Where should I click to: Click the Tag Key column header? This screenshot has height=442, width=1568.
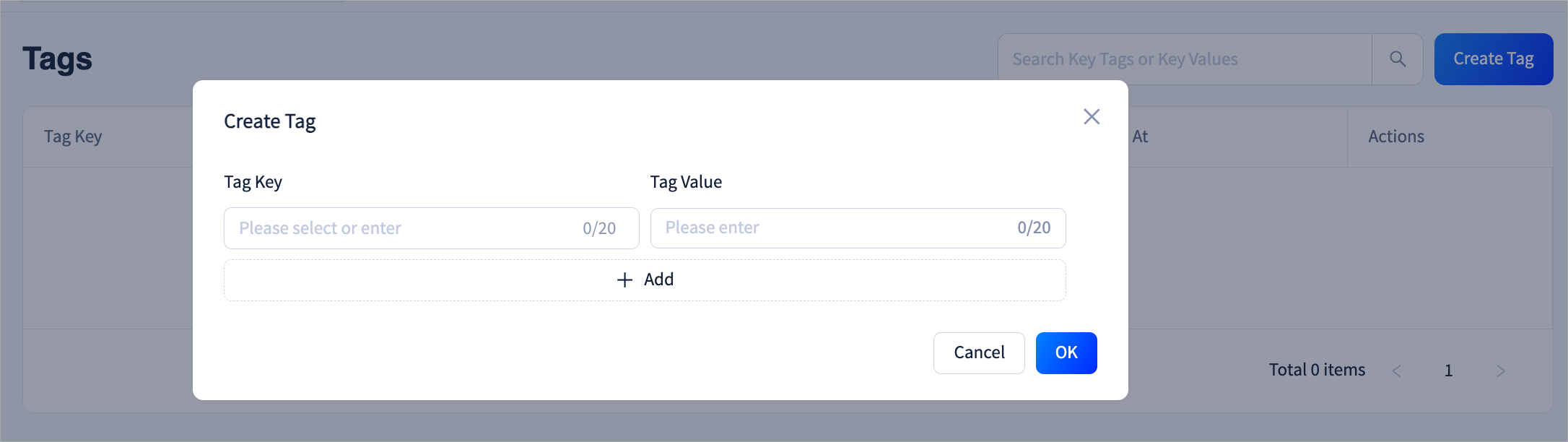(73, 137)
